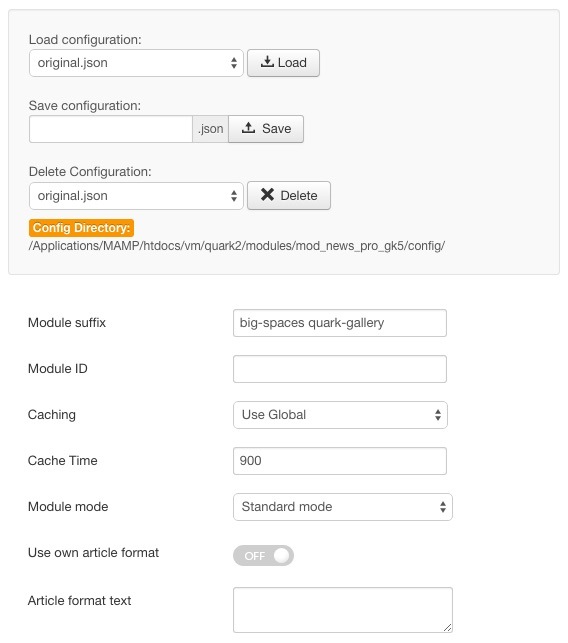Screen dimensions: 568x643
Task: Click the Load configuration dropdown arrows
Action: [234, 63]
